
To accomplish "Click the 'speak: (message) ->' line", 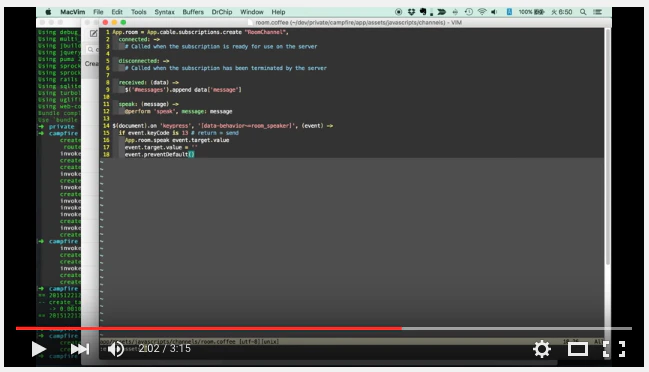I will tap(149, 104).
